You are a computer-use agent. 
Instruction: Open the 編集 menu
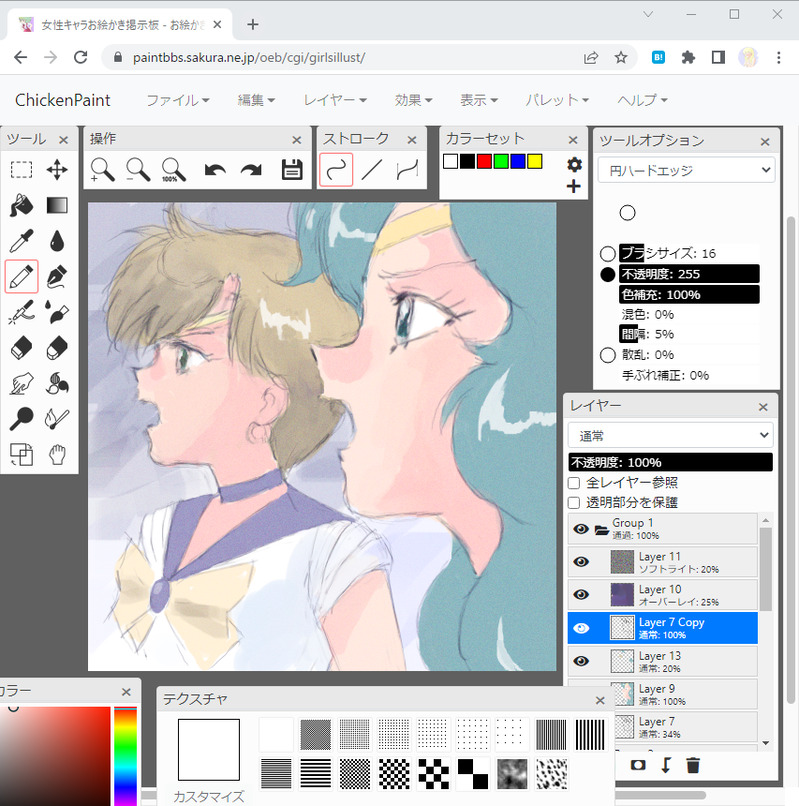256,100
